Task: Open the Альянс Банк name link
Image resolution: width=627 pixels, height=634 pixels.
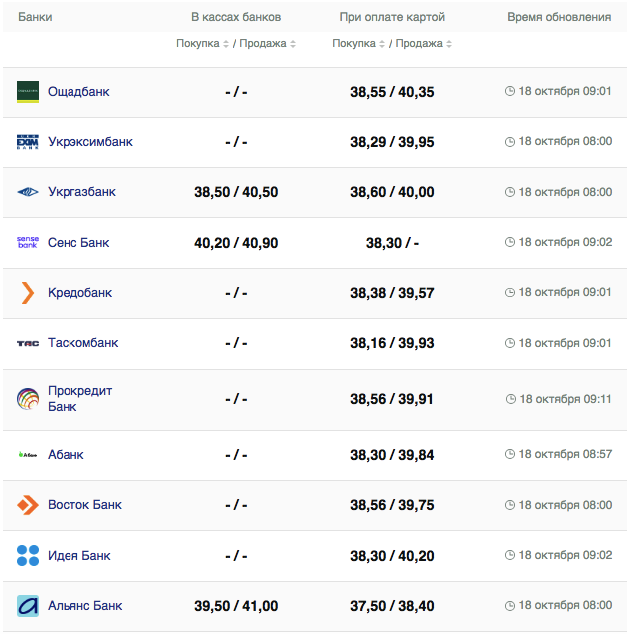Action: click(x=85, y=606)
